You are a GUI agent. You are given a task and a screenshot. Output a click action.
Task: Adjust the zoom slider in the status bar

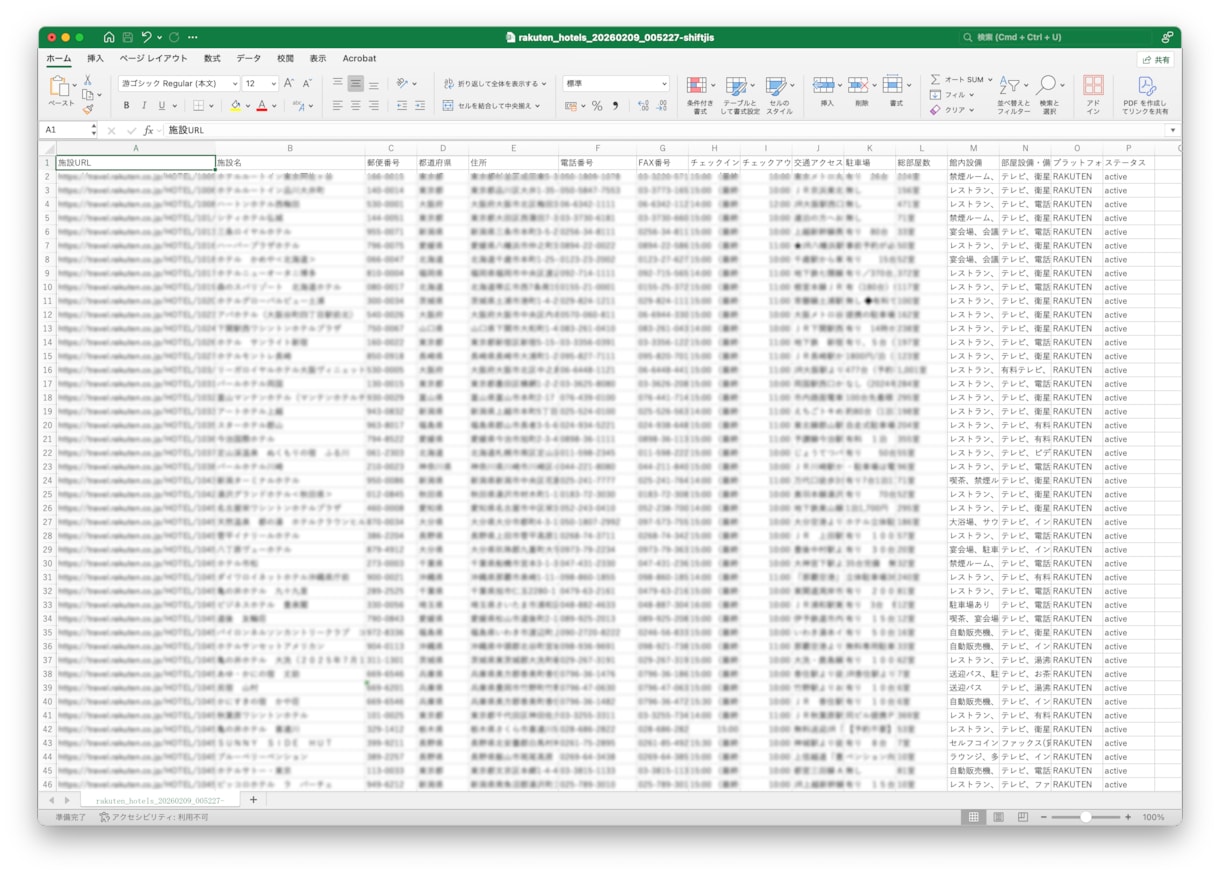point(1085,817)
